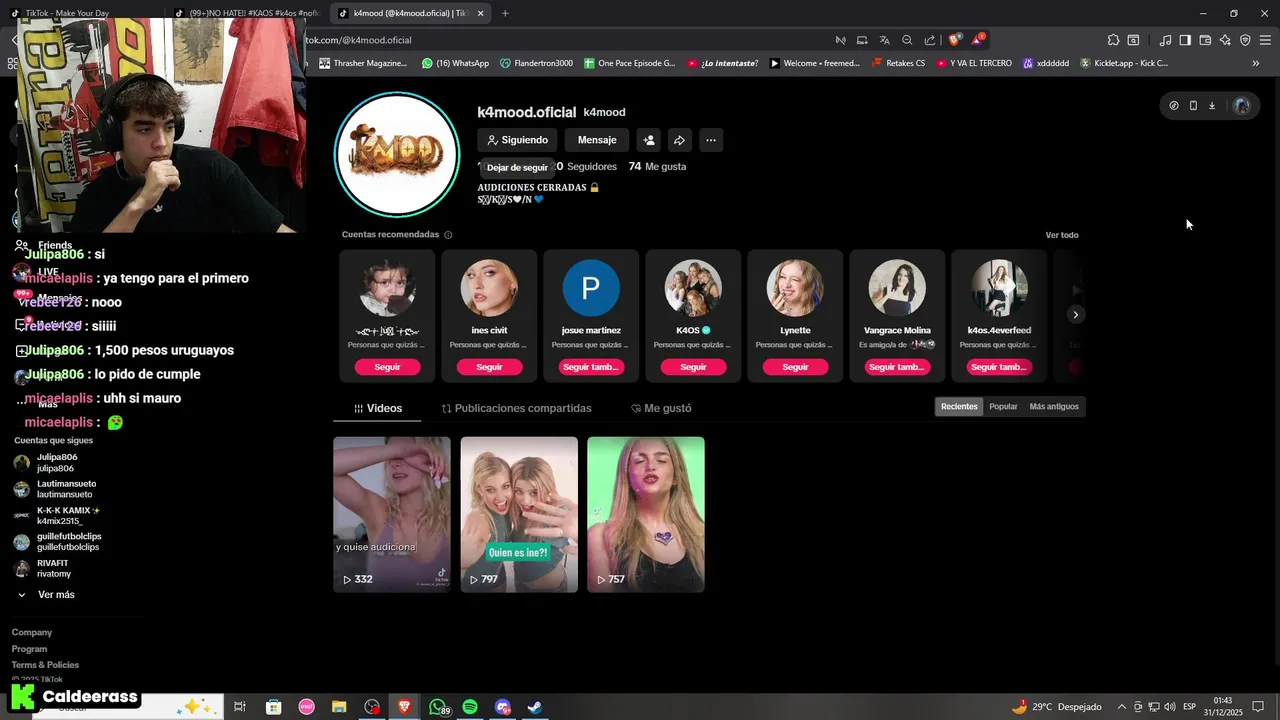Open the user avatar menu top right
Screen dimensions: 1280x720
coord(1242,105)
